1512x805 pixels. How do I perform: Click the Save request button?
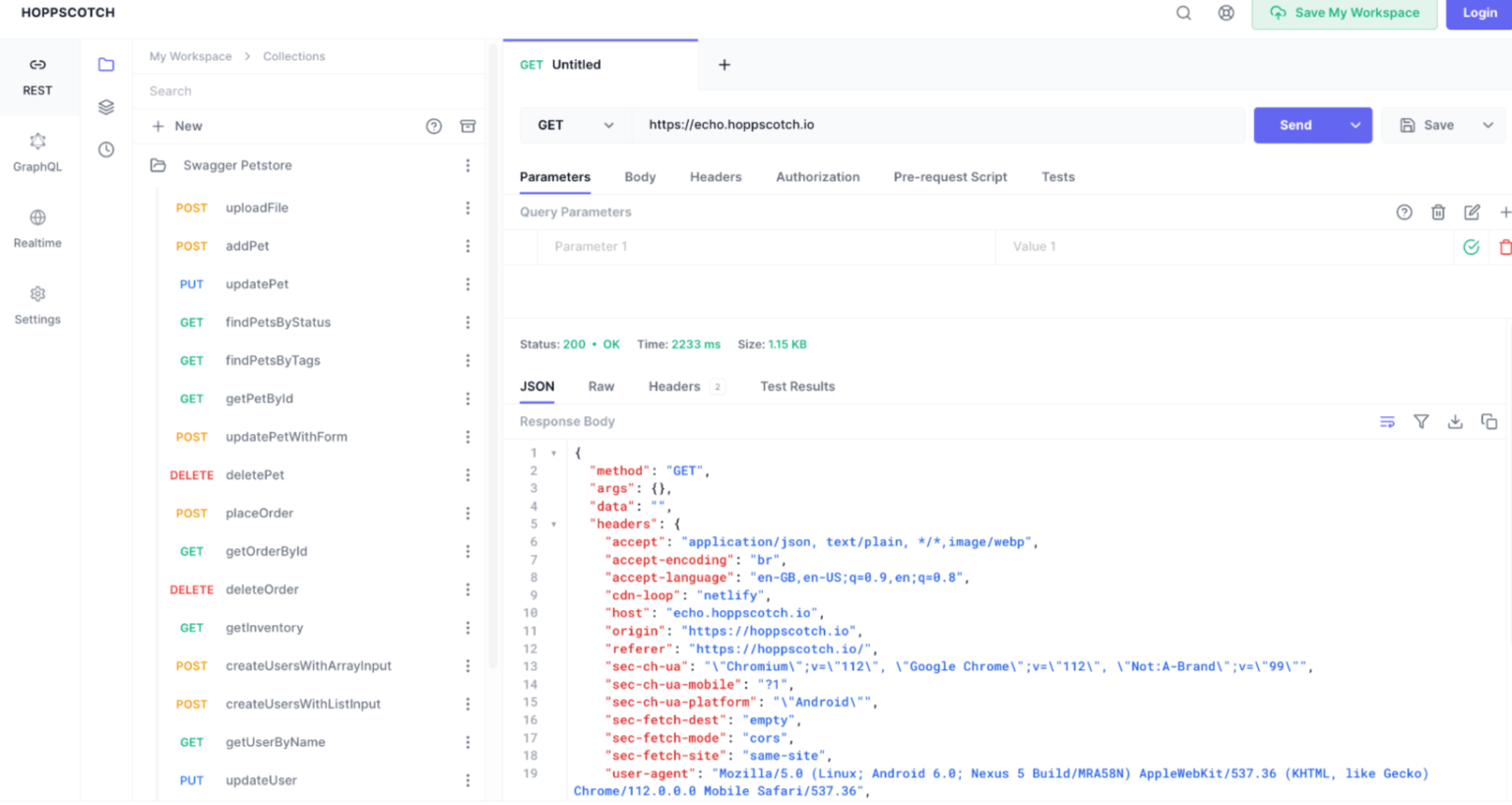coord(1427,125)
